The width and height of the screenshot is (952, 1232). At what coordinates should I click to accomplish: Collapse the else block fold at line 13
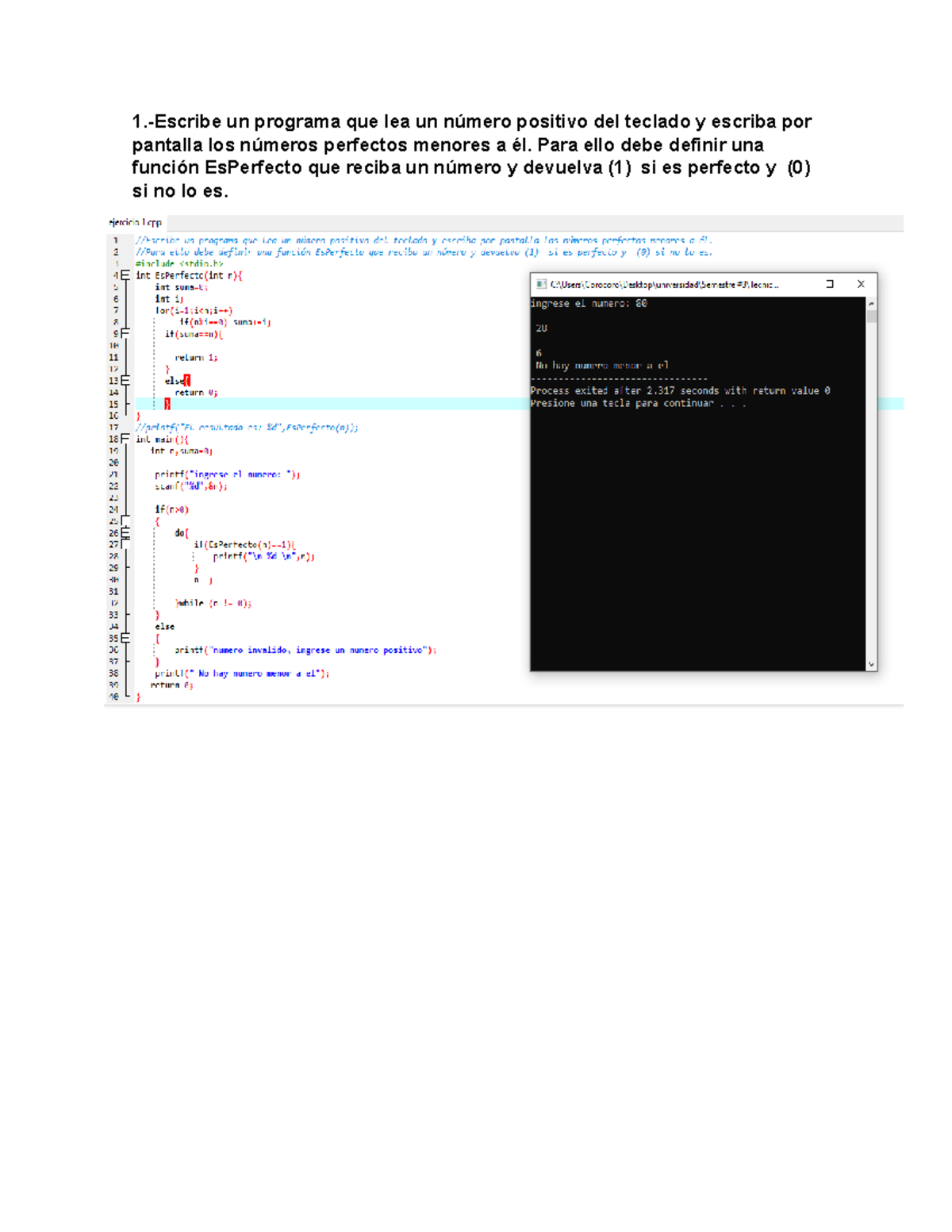(125, 381)
